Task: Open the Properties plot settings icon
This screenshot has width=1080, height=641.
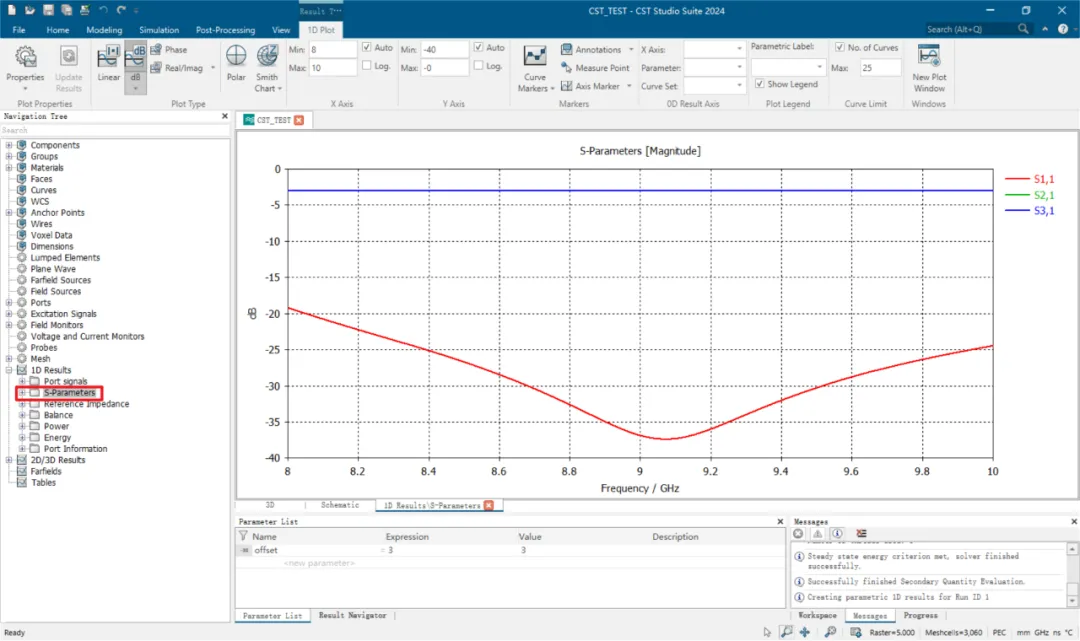Action: coord(25,56)
